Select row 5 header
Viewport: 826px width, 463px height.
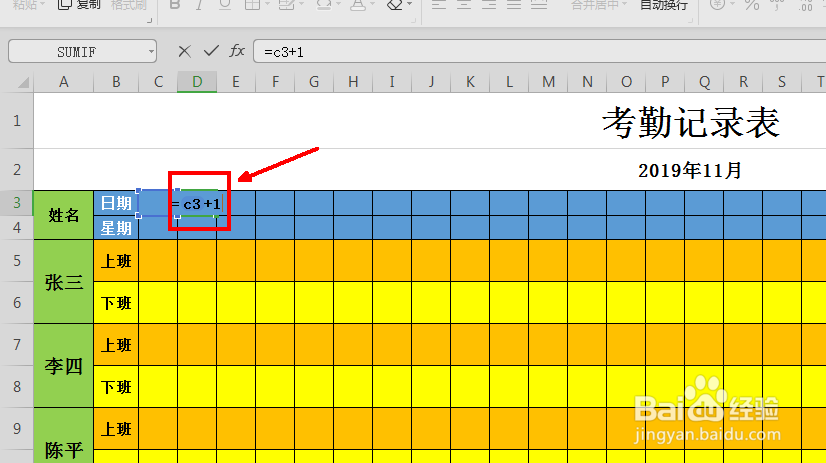click(17, 261)
